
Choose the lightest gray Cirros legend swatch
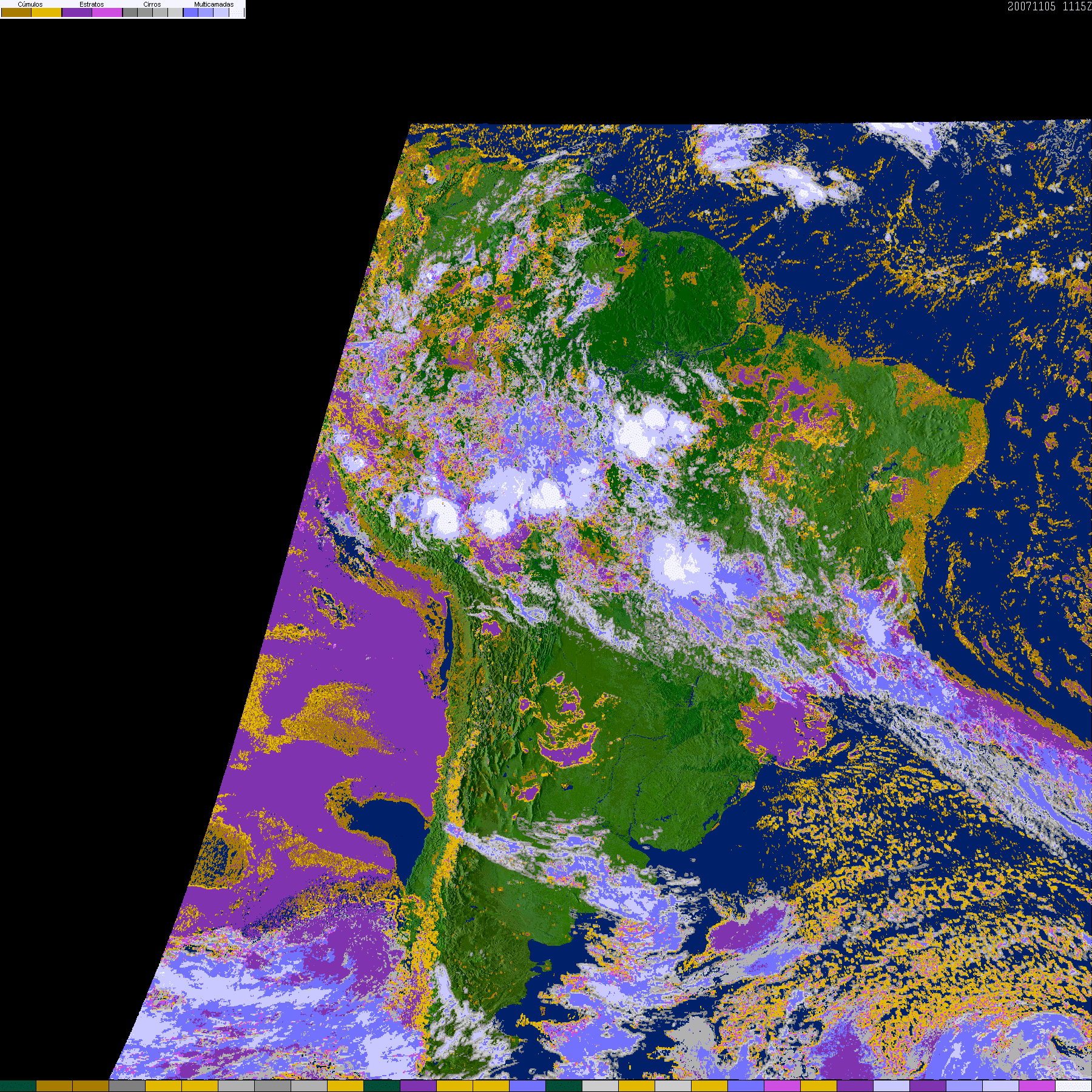(175, 12)
